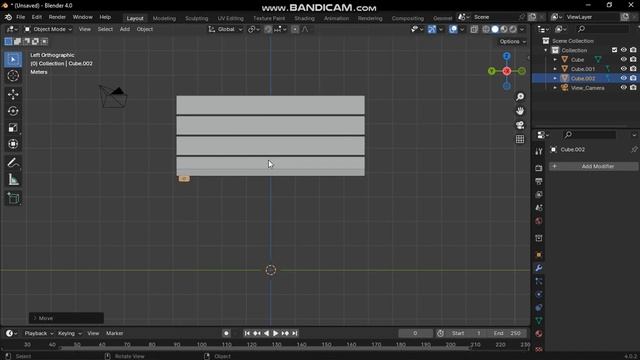Toggle Collection exclude checkbox in outliner
This screenshot has width=640, height=360.
pos(614,50)
